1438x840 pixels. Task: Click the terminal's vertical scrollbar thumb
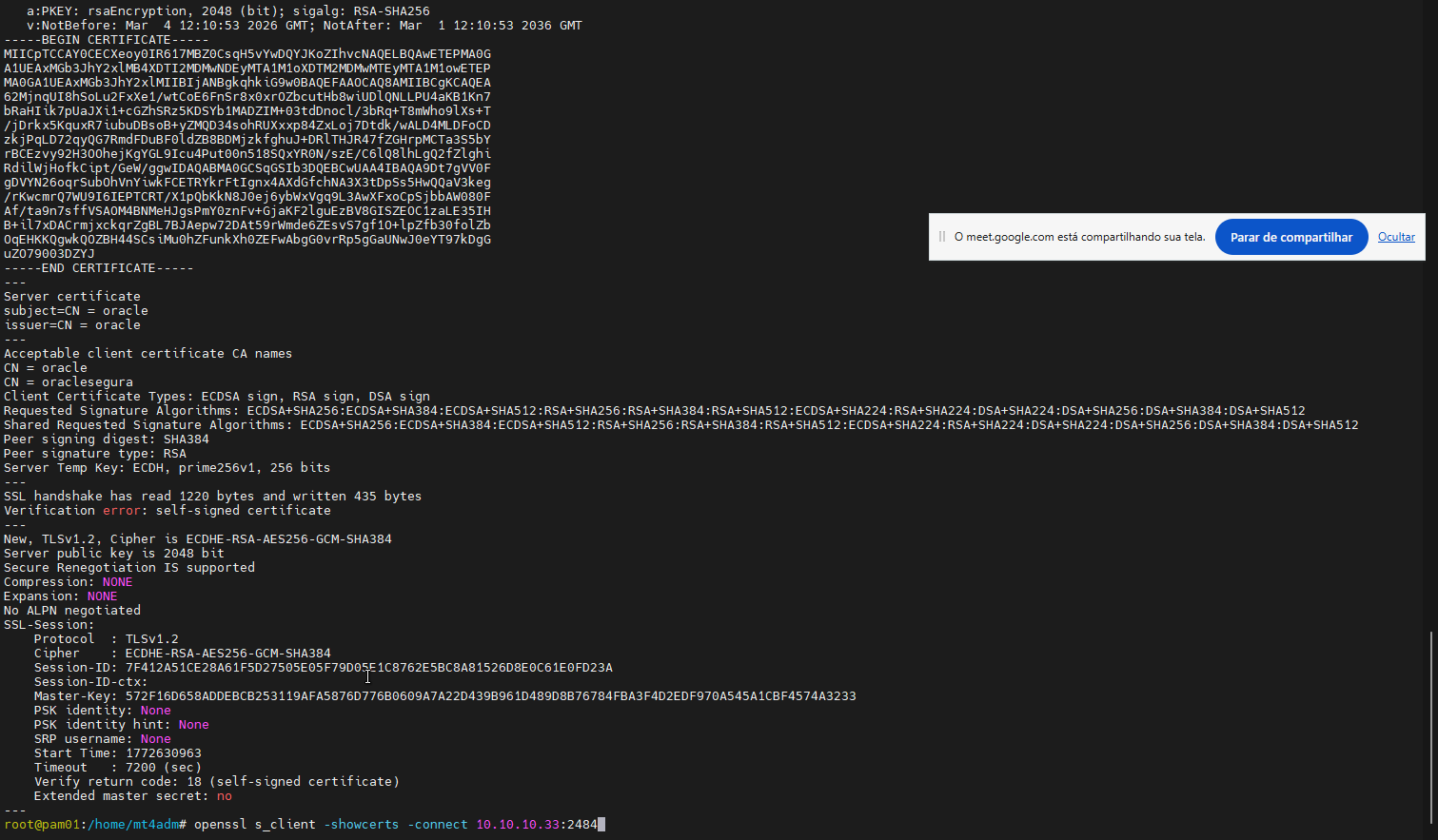(1430, 728)
